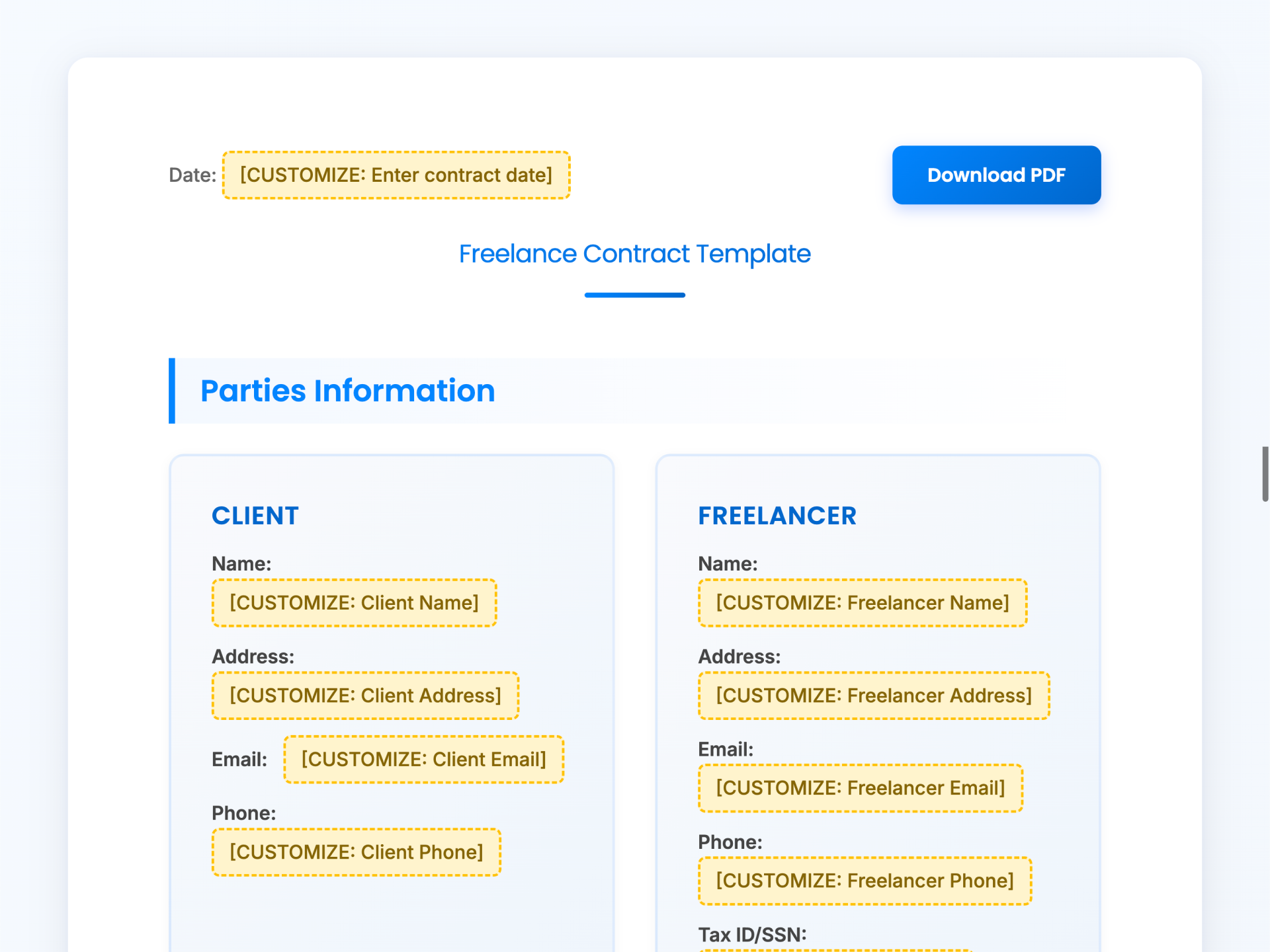Customize the Freelancer Name field
This screenshot has height=952, width=1270.
pyautogui.click(x=861, y=602)
